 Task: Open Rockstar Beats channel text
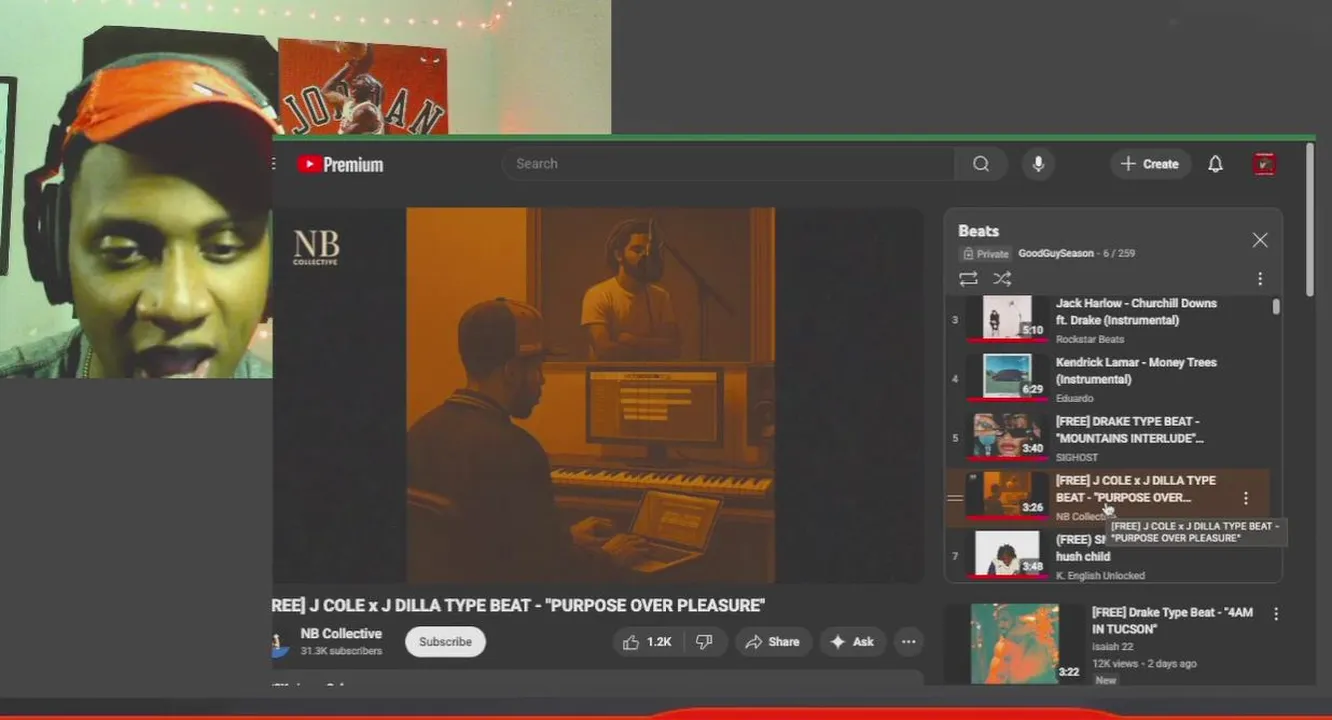tap(1090, 340)
